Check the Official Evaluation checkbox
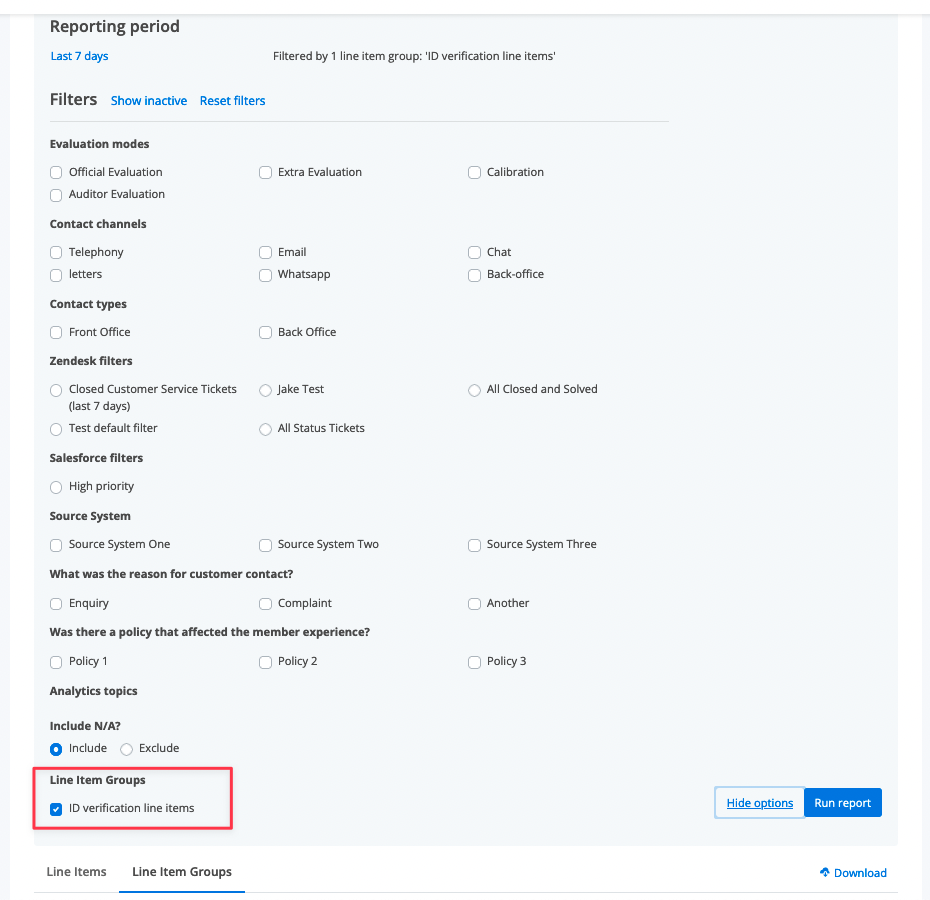The height and width of the screenshot is (900, 930). coord(56,173)
